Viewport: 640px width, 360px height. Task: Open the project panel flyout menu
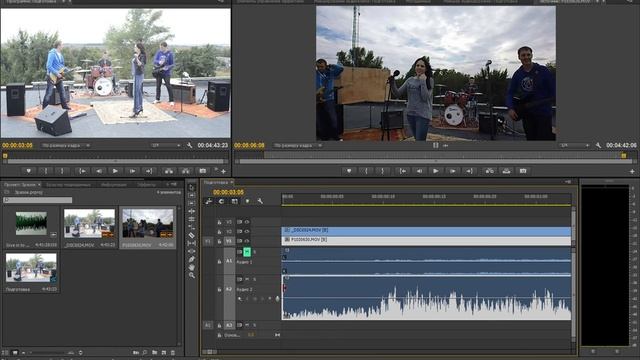[174, 184]
